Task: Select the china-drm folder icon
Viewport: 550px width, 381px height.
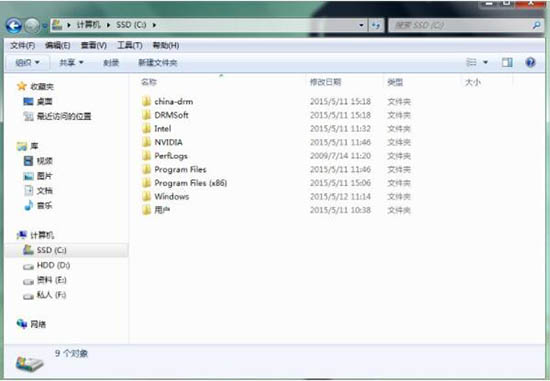Action: (x=146, y=101)
